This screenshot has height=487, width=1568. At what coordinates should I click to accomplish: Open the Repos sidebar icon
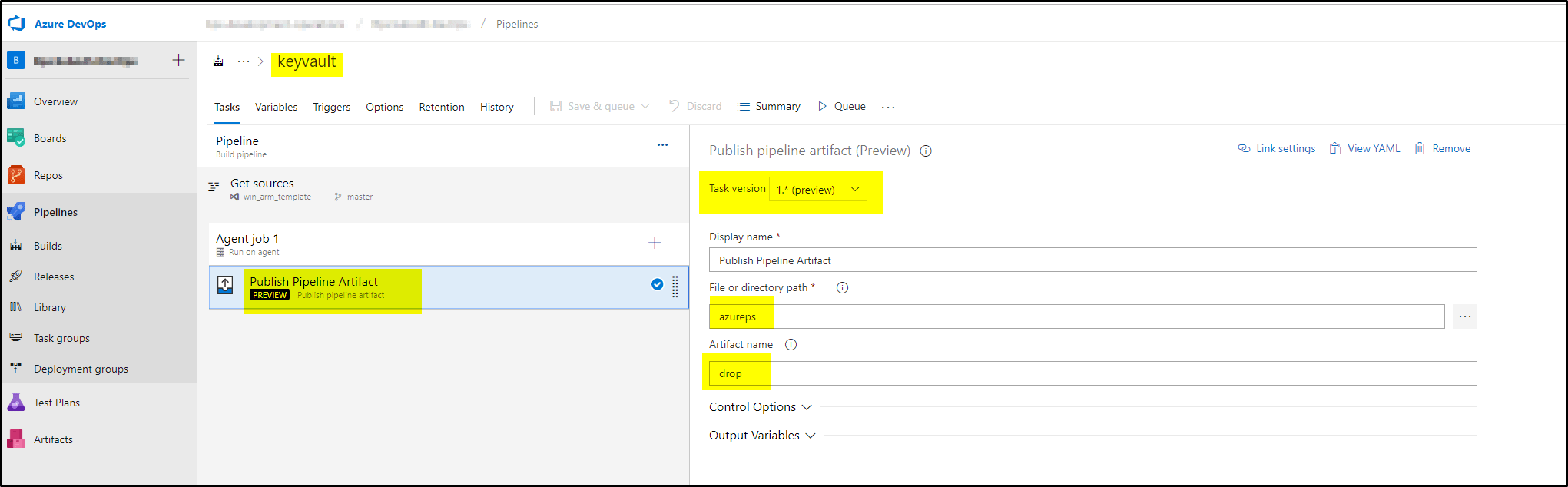16,175
